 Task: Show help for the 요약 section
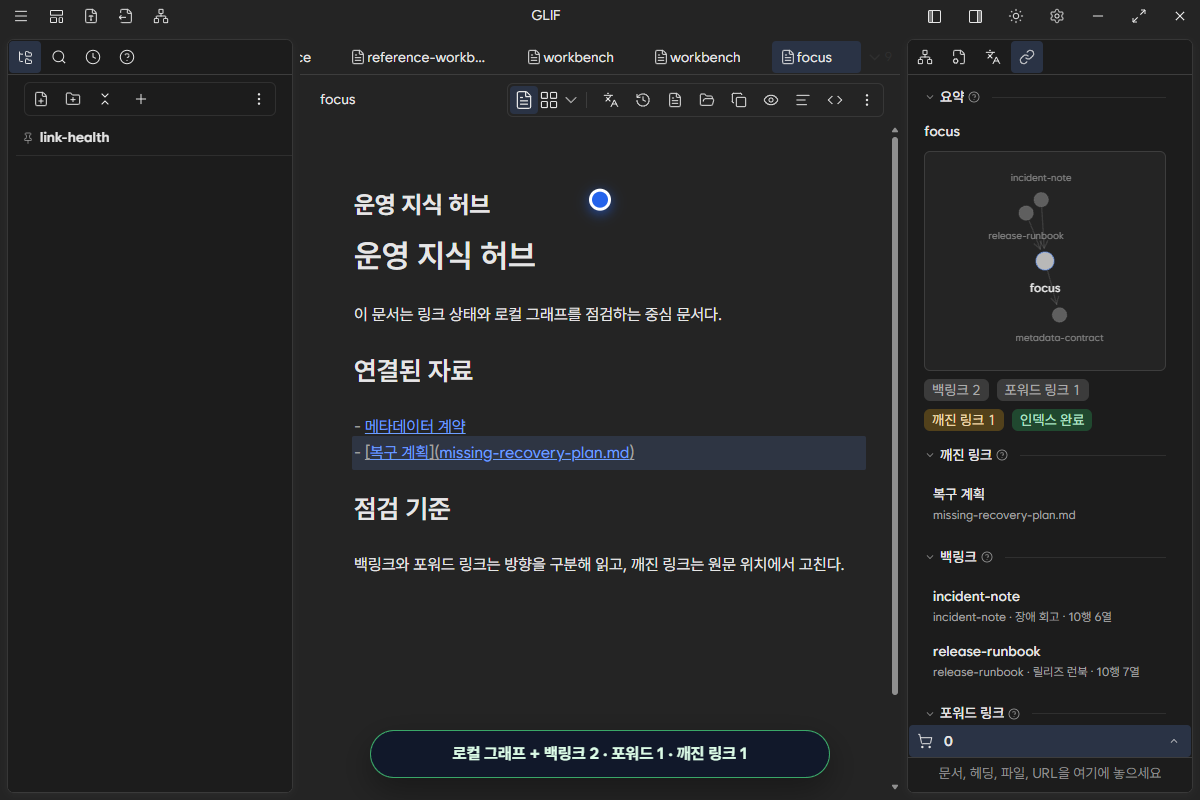coord(974,97)
